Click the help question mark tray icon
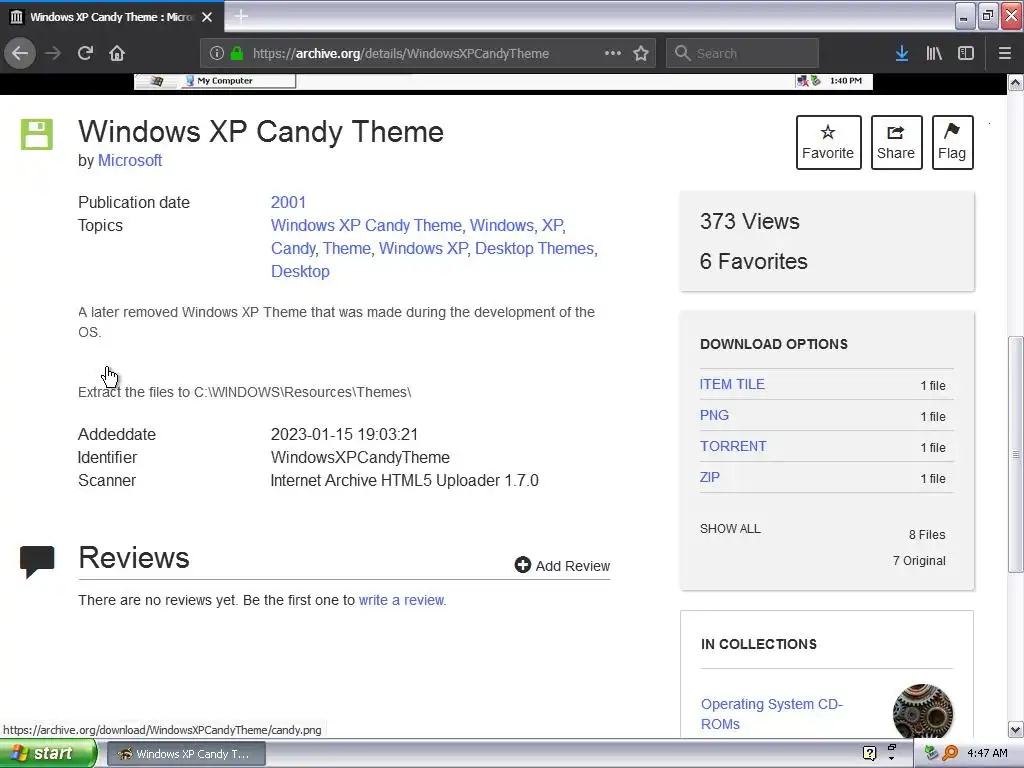This screenshot has height=768, width=1024. coord(869,754)
